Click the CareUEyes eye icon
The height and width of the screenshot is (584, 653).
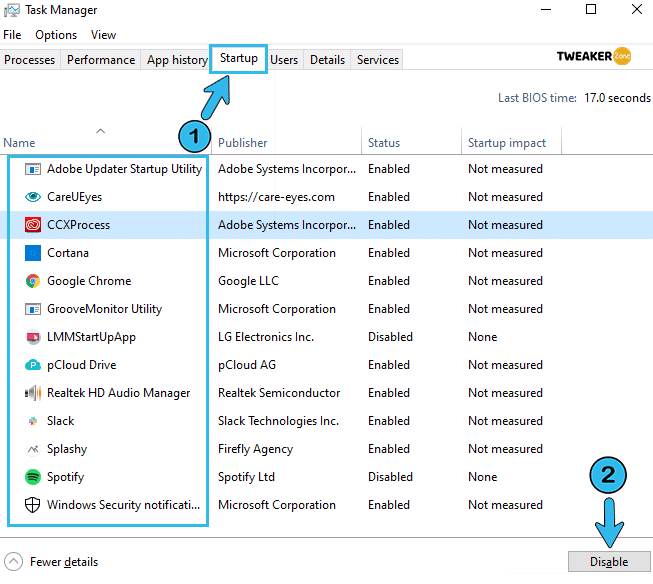click(32, 197)
